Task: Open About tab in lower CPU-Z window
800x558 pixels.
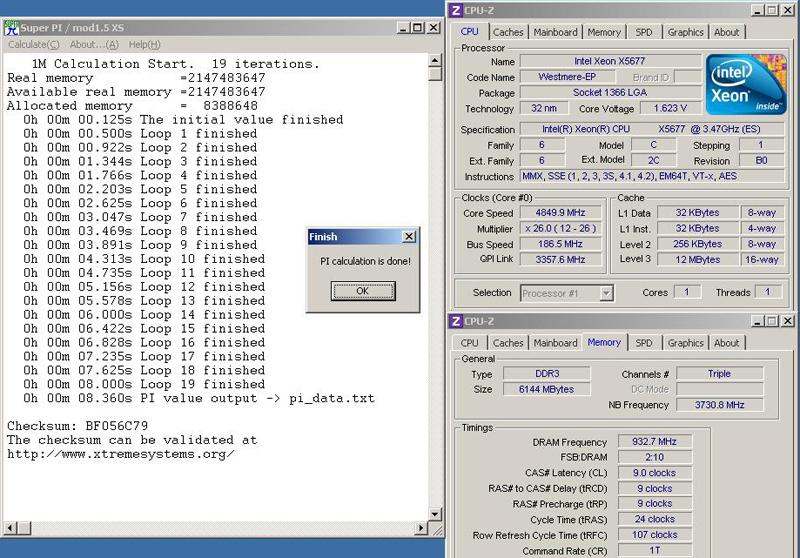Action: click(x=727, y=343)
